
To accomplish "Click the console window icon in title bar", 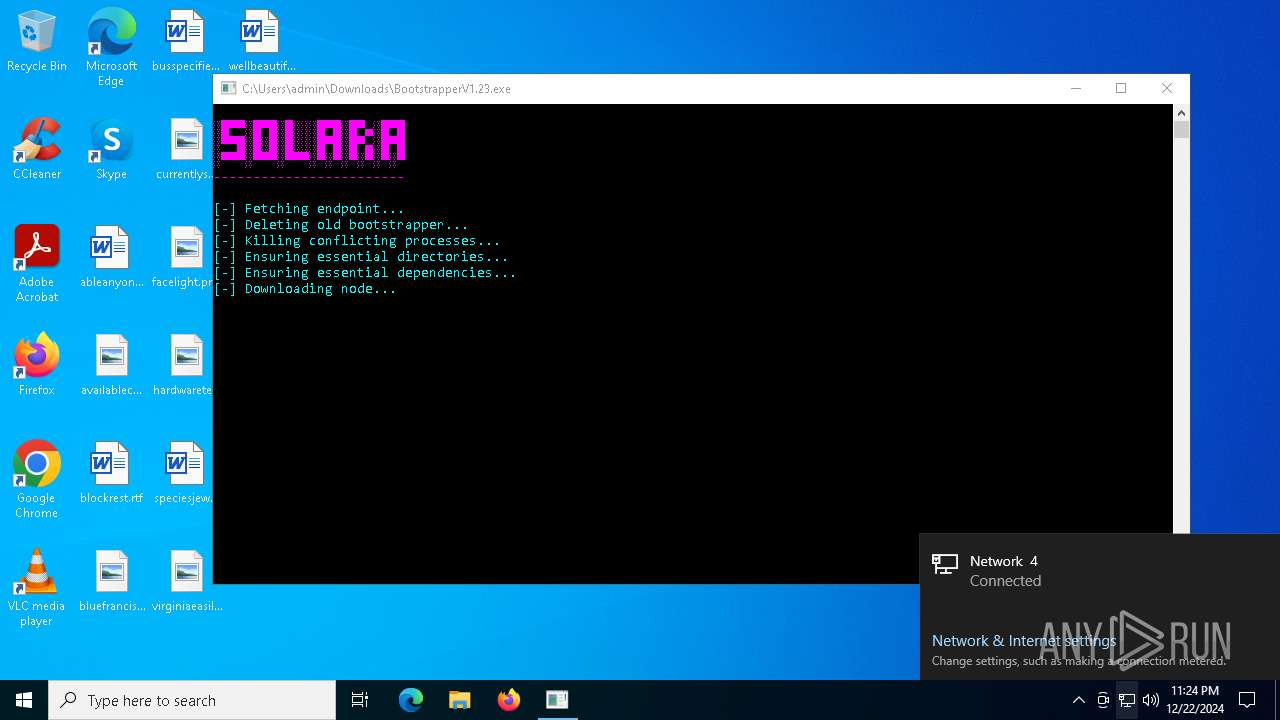I will click(228, 88).
